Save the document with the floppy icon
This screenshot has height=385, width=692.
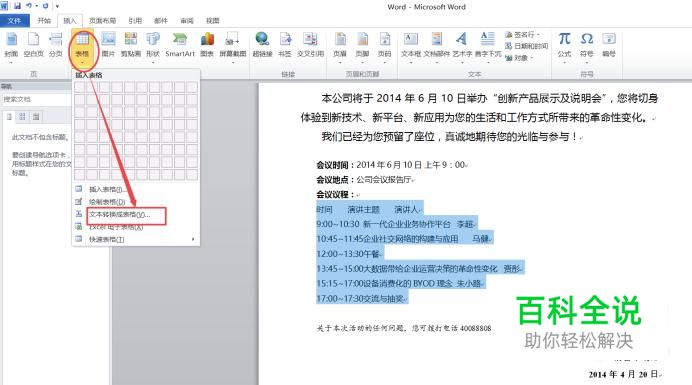coord(17,6)
